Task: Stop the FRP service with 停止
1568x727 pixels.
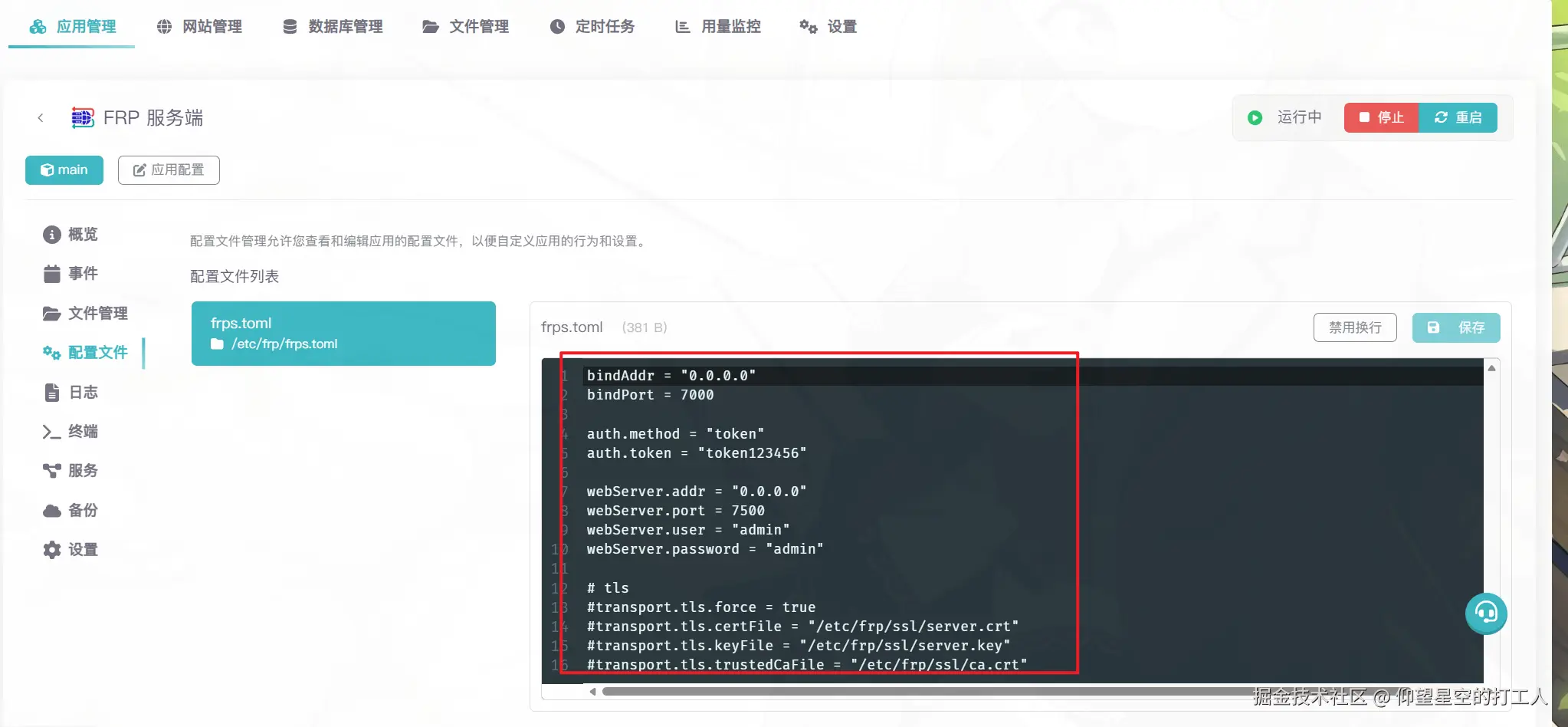Action: (1381, 117)
